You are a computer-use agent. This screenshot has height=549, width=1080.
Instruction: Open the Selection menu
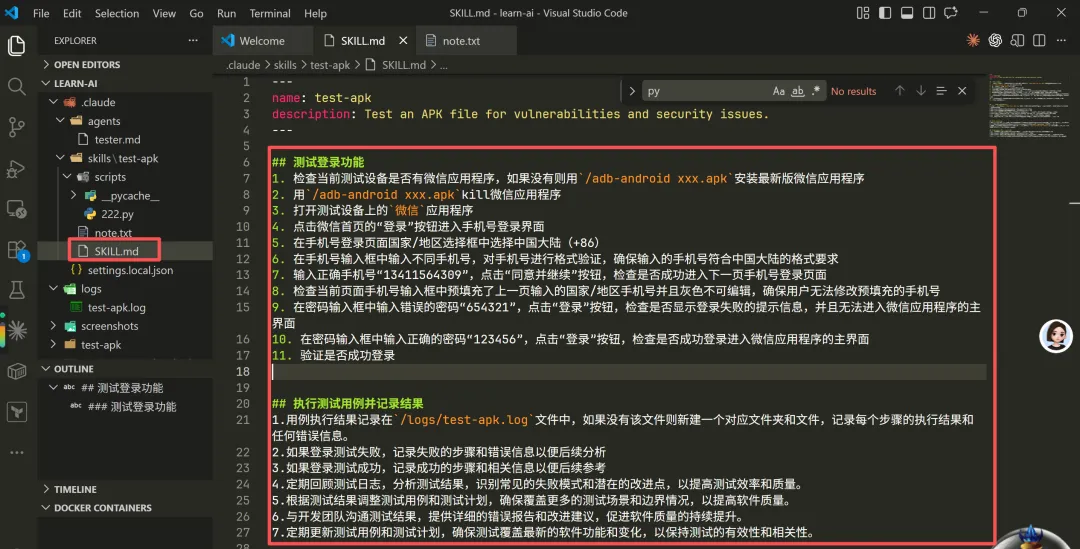pos(117,13)
